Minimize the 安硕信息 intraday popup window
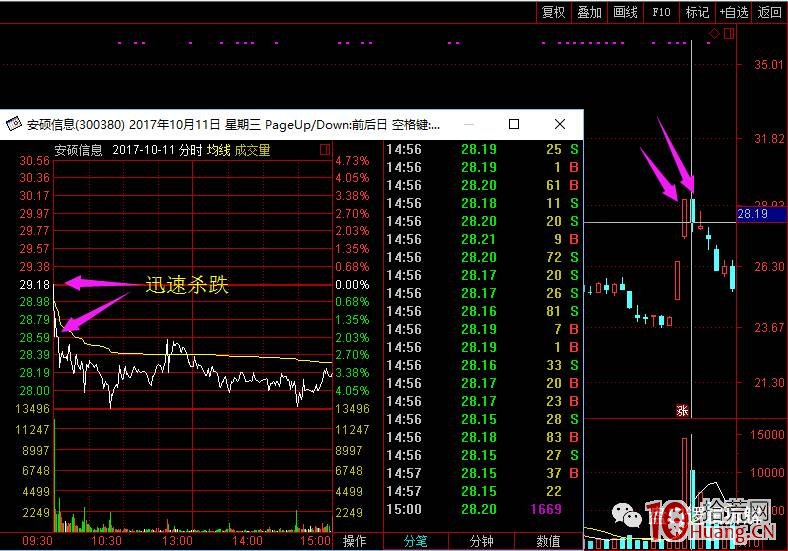The height and width of the screenshot is (551, 788). [468, 124]
